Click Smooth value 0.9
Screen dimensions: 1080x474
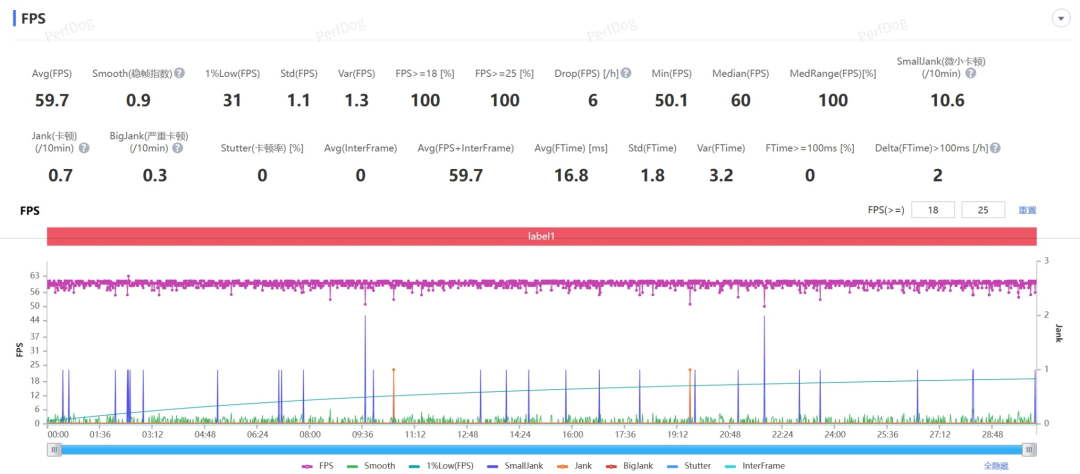(x=138, y=101)
